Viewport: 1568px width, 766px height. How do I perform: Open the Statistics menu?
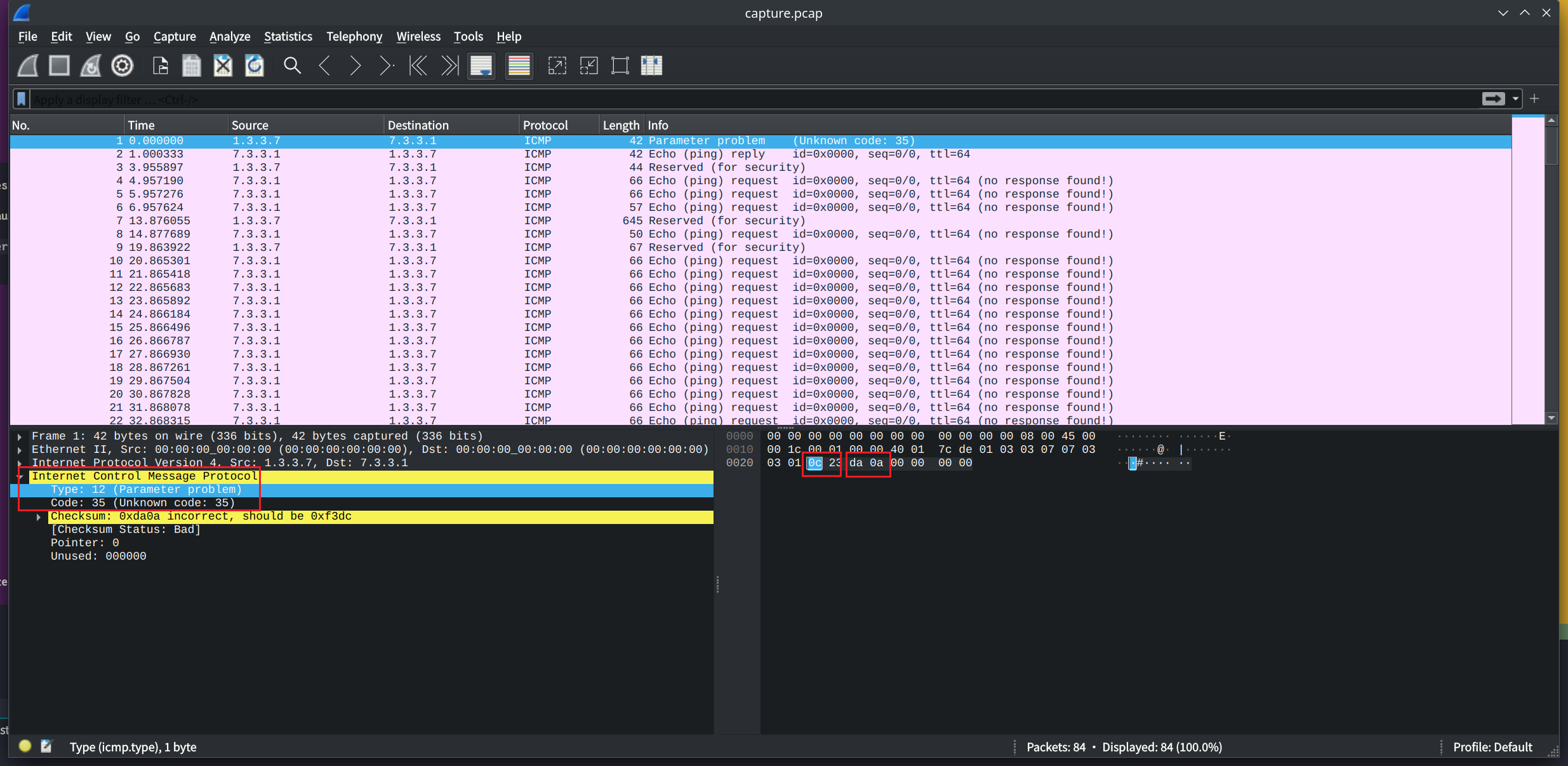288,36
